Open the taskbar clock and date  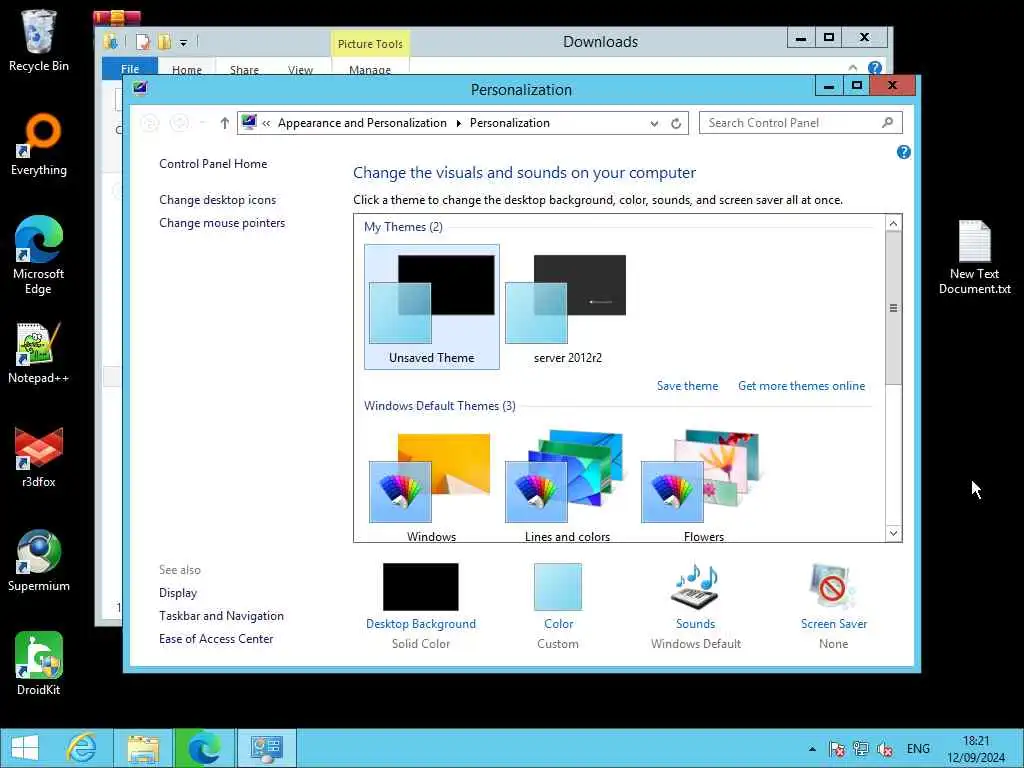point(976,749)
